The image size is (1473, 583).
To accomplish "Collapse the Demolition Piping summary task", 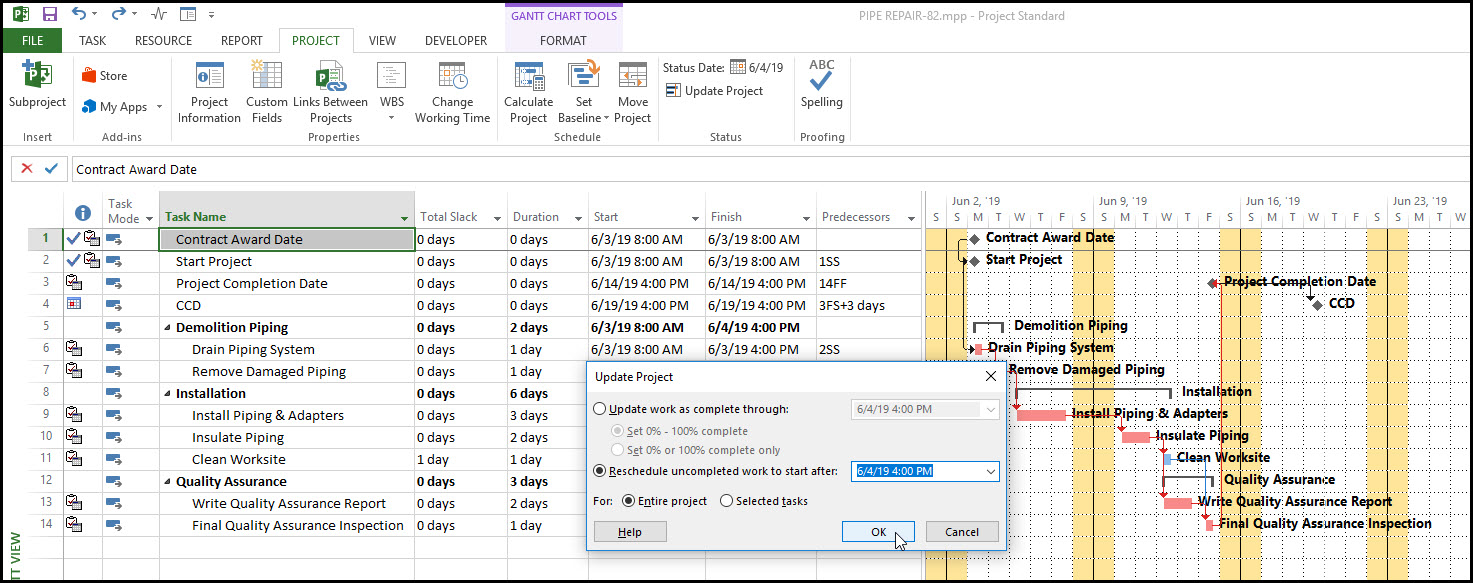I will 167,328.
